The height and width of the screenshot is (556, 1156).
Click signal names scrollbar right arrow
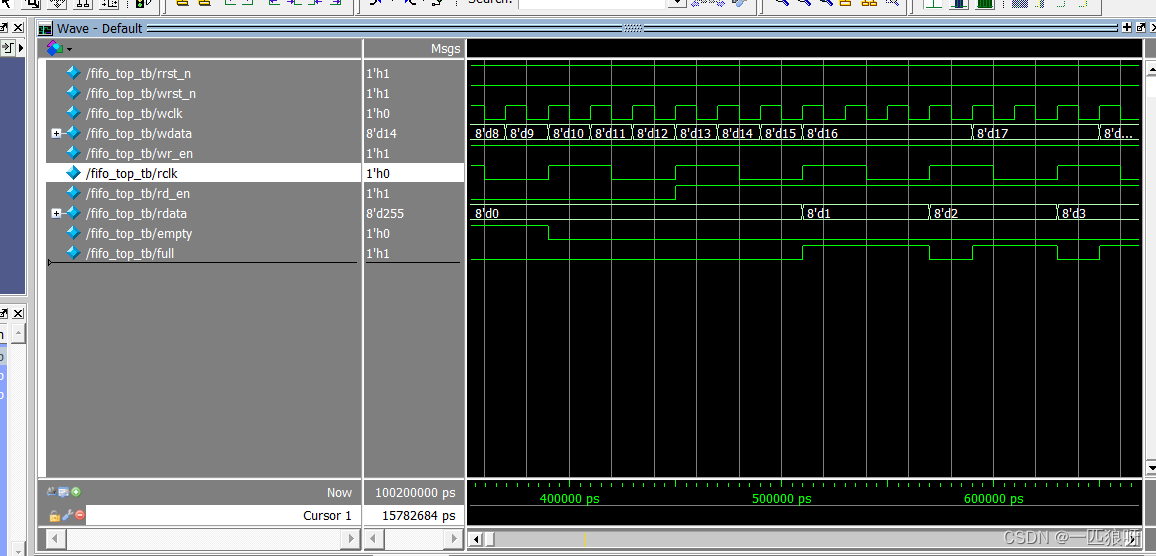point(351,538)
